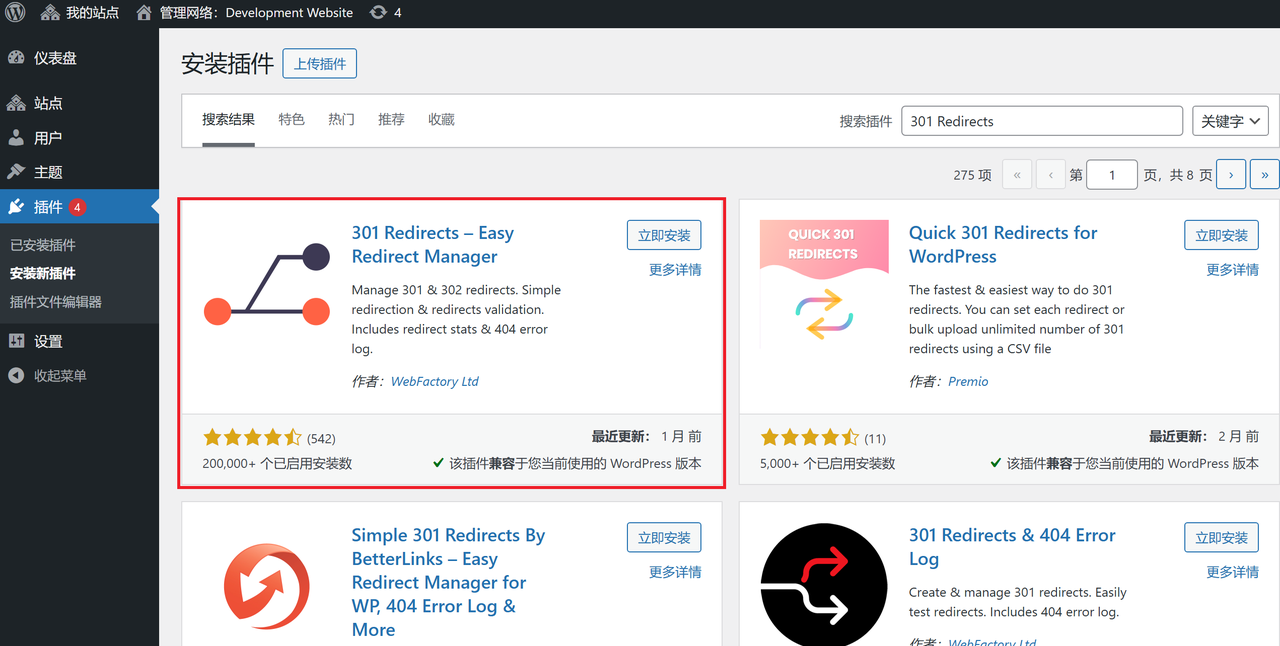The image size is (1280, 646).
Task: Click the 301 Redirects & 404 Error Log title
Action: tap(1012, 547)
